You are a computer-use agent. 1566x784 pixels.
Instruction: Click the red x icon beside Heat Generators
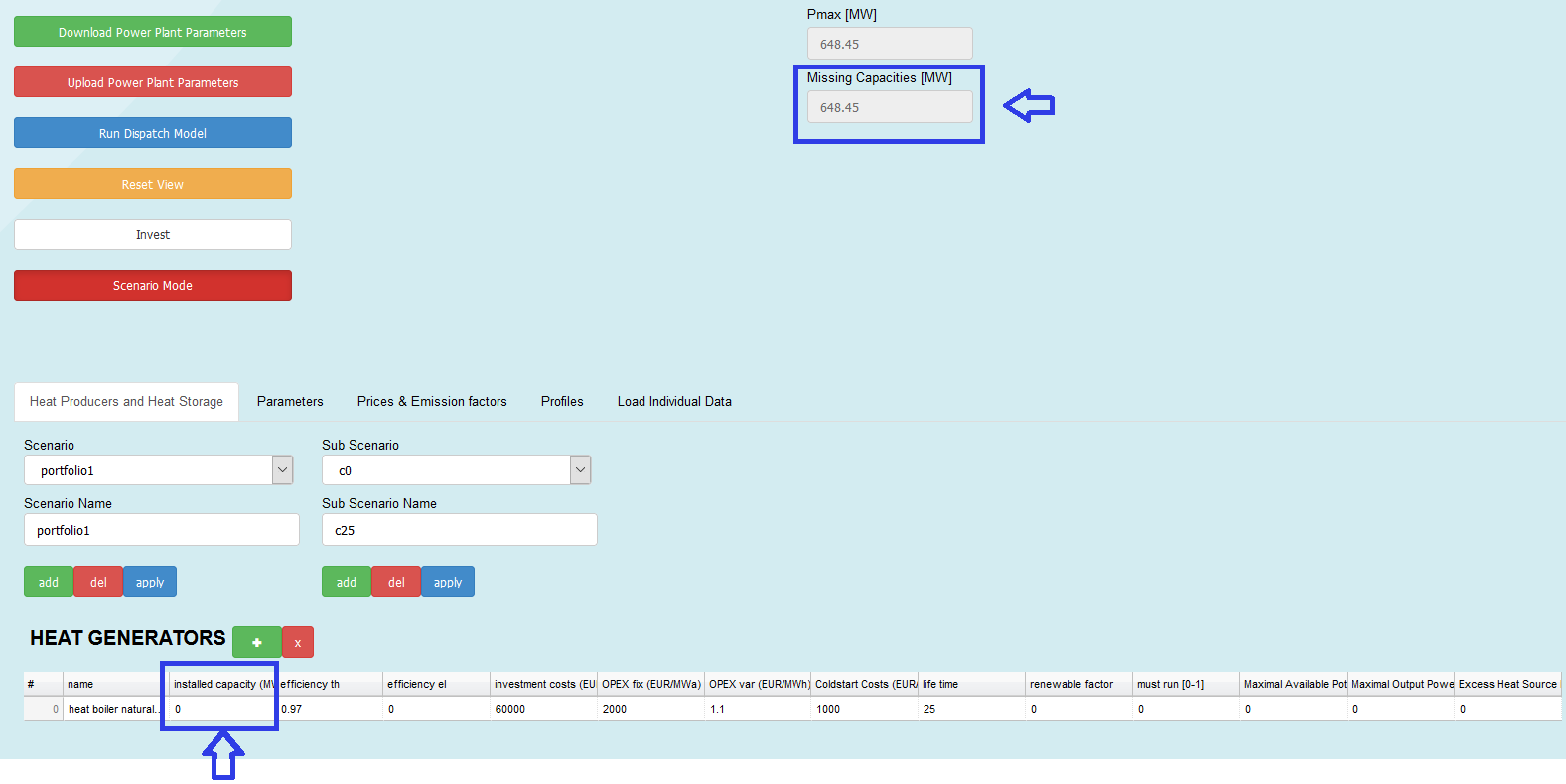pos(298,642)
